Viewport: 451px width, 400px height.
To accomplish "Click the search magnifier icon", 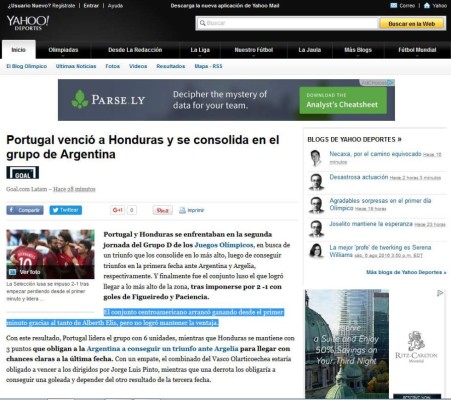I will (202, 23).
